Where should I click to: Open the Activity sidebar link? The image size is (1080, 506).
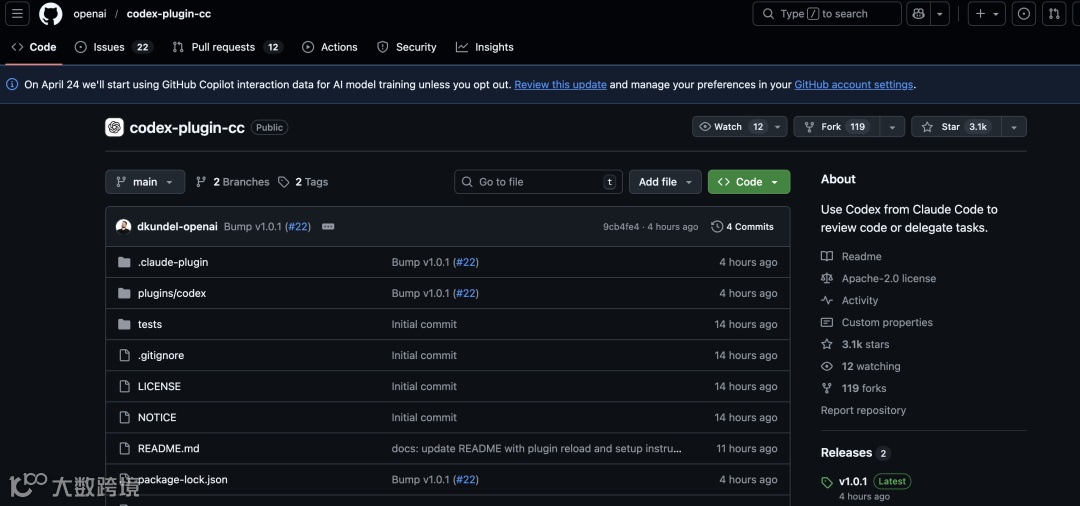(850, 300)
